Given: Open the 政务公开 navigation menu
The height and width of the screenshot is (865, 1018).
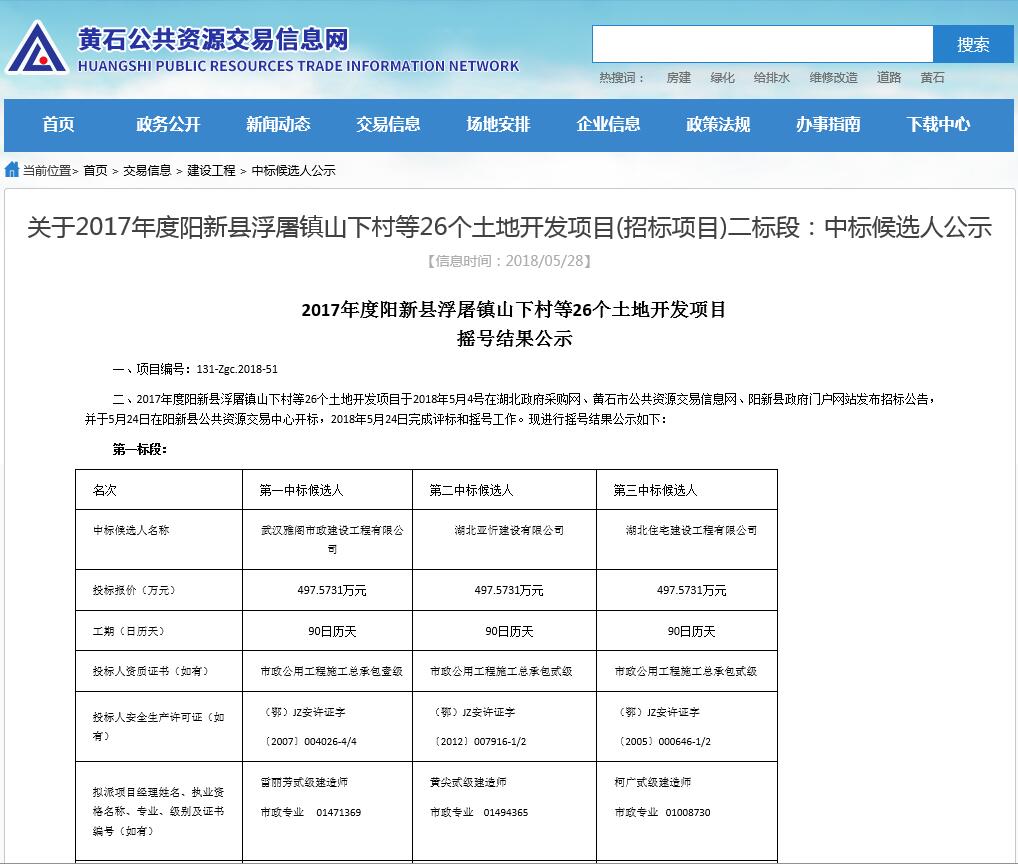Looking at the screenshot, I should click(x=166, y=125).
